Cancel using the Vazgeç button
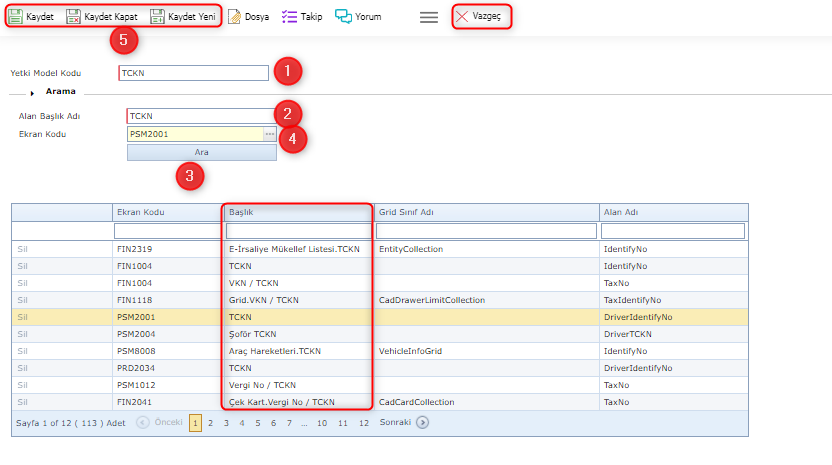The height and width of the screenshot is (465, 832). (482, 17)
